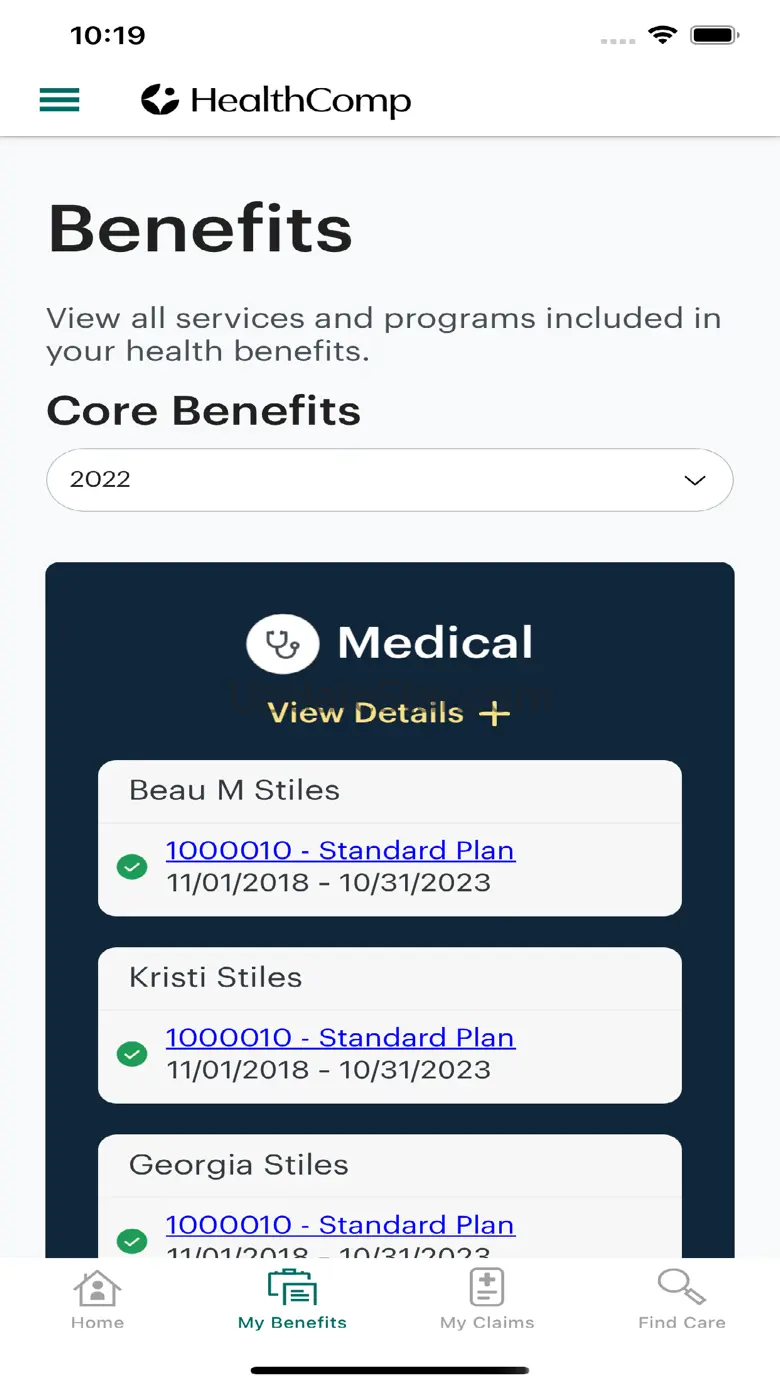Switch to the Find Care tab label
This screenshot has height=1387, width=780.
coord(681,1322)
